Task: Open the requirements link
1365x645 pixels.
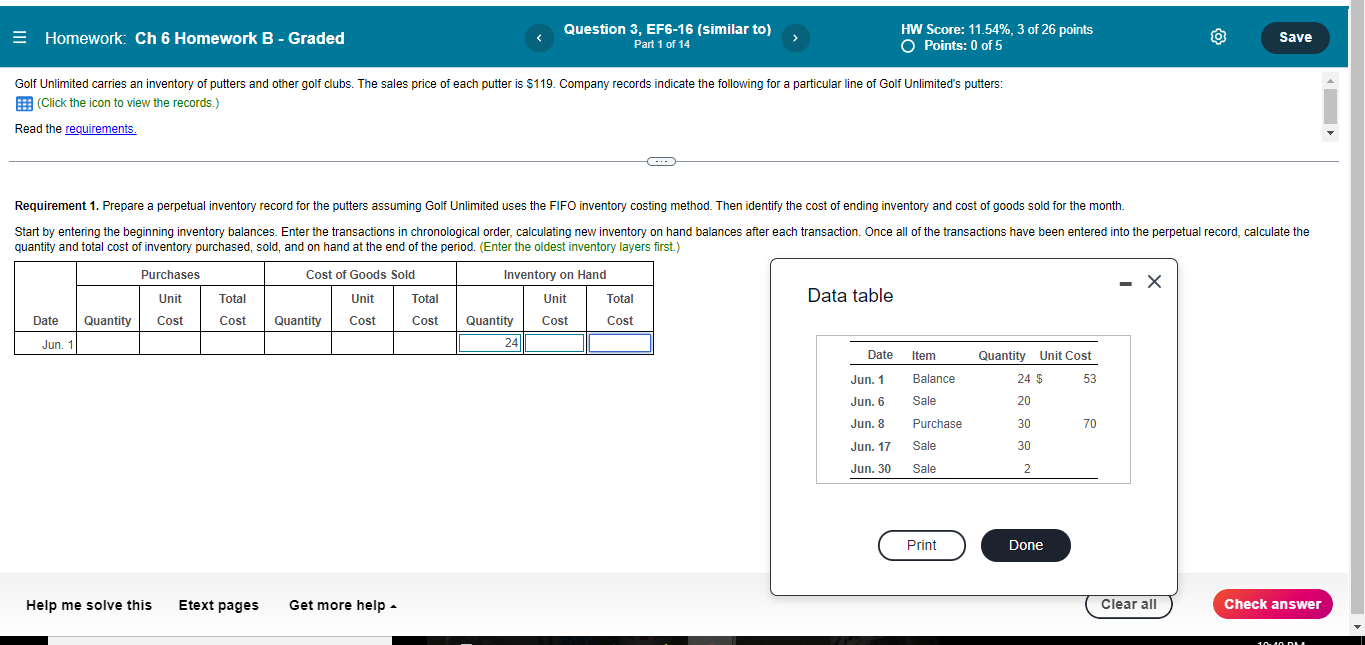Action: [100, 128]
